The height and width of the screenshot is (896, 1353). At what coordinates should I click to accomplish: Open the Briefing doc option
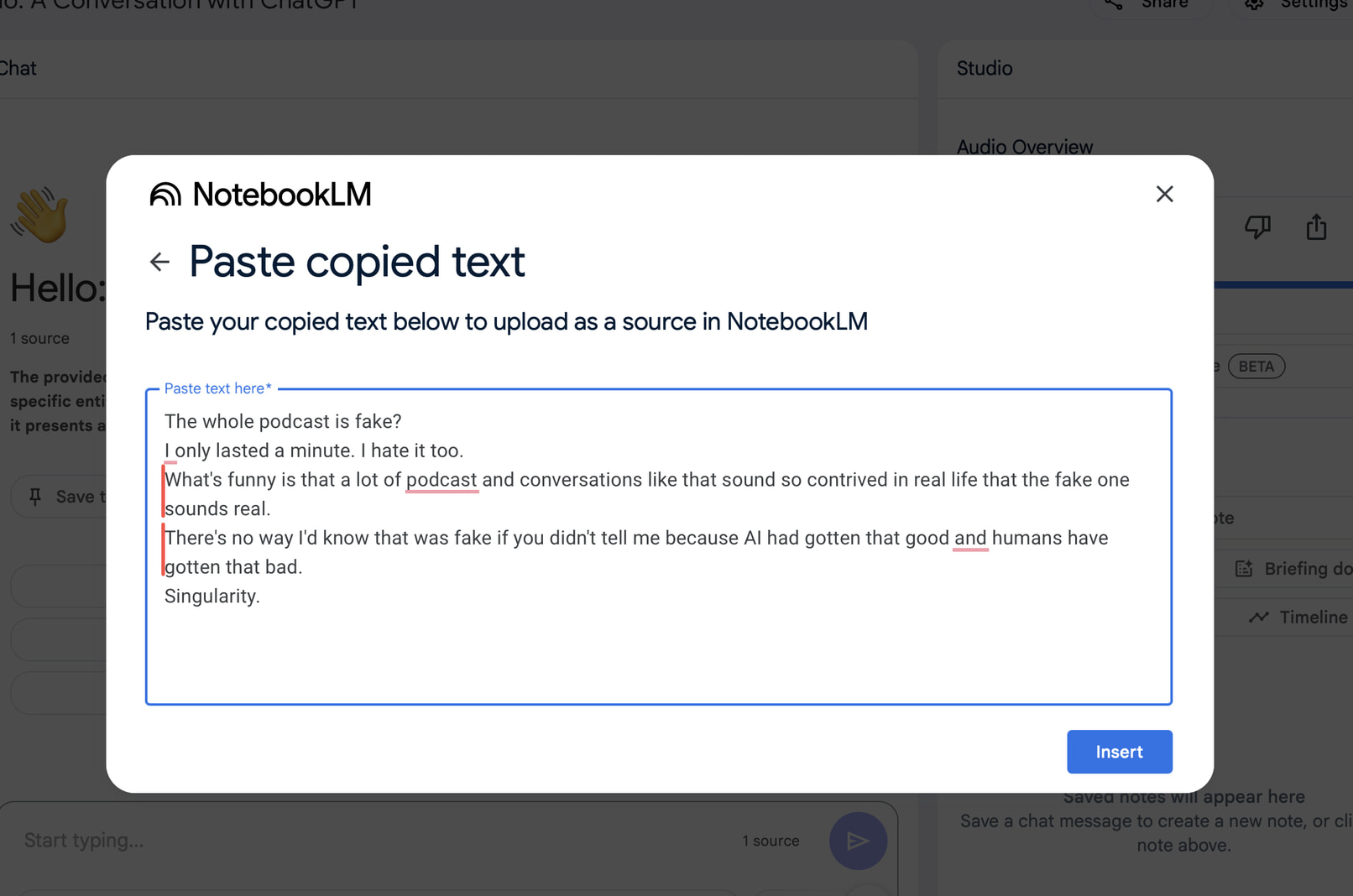click(1293, 569)
